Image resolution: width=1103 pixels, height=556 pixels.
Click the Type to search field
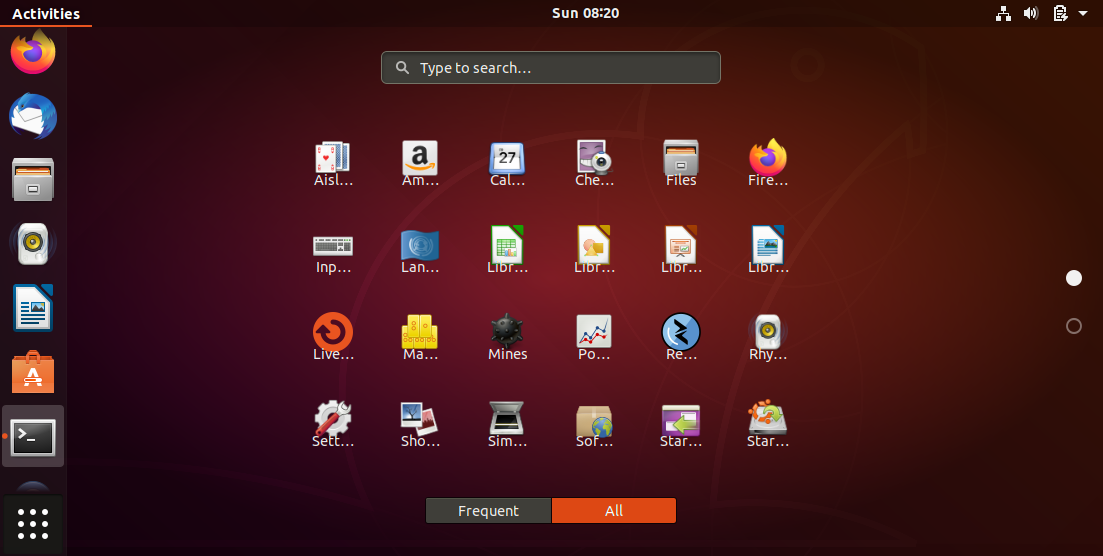(x=551, y=68)
